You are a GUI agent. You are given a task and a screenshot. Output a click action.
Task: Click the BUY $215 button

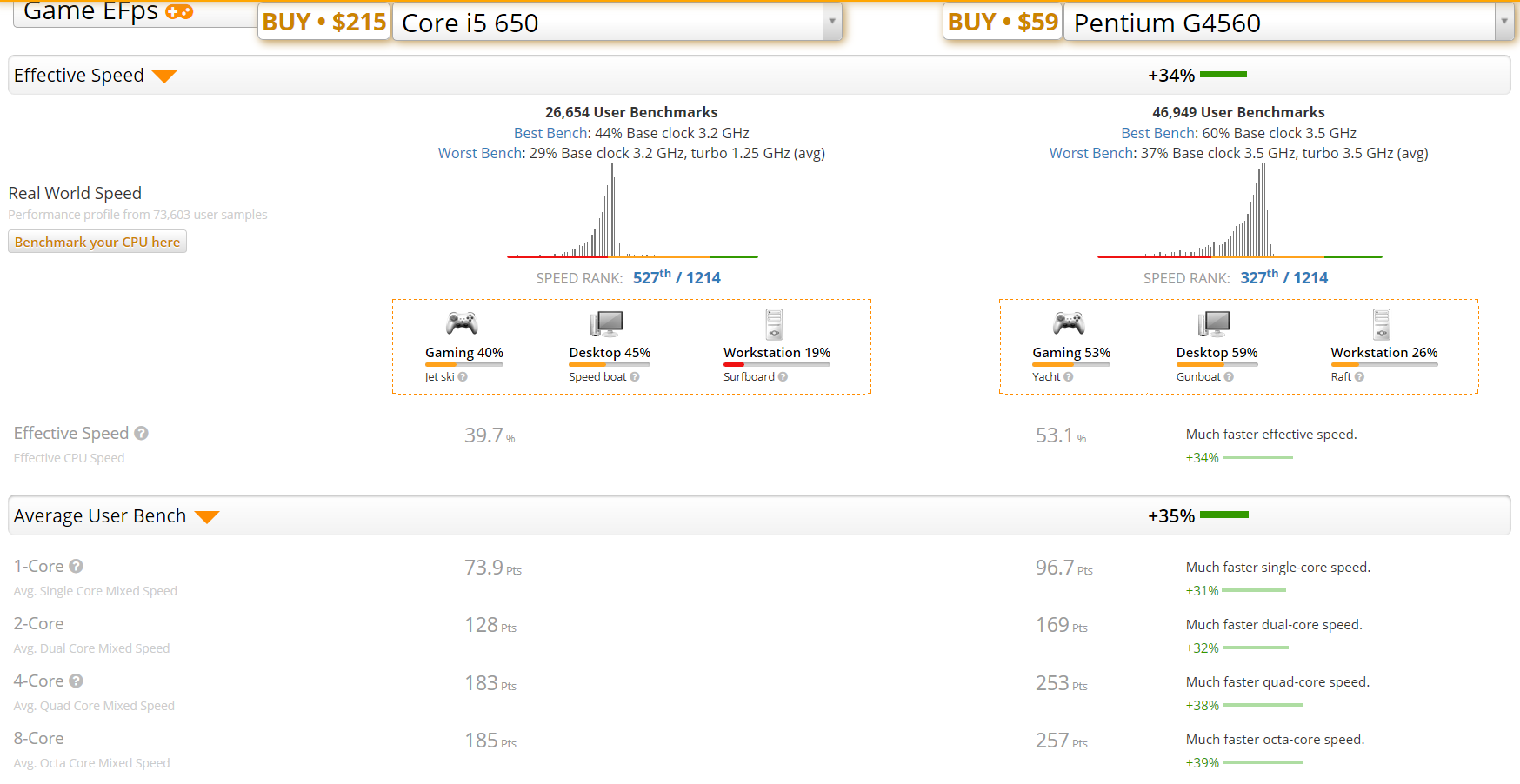point(324,22)
